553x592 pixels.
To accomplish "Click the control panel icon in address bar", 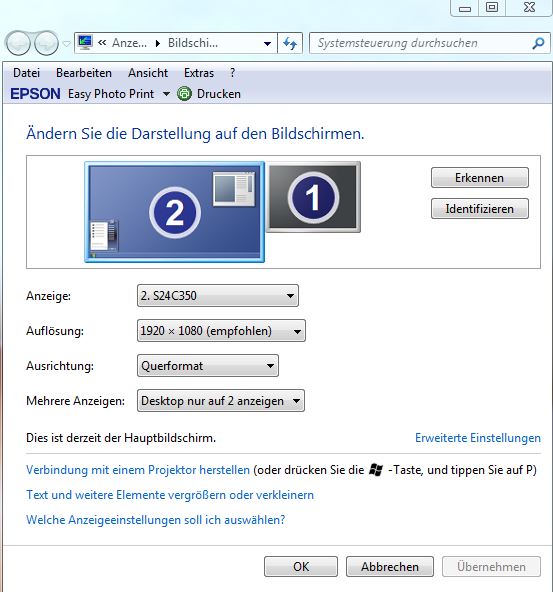I will (85, 43).
